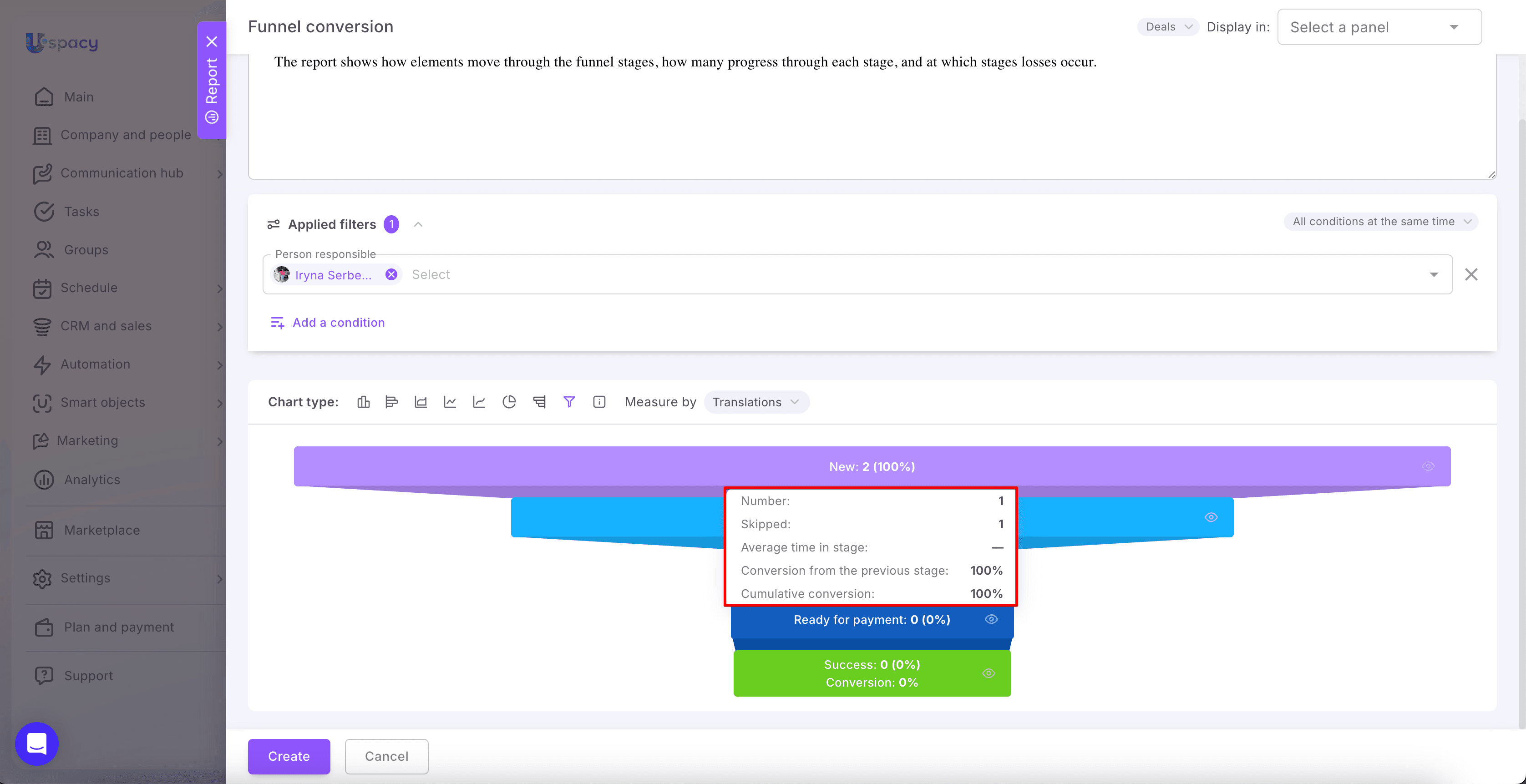Click the purple New funnel stage bar
Screen dimensions: 1526x784
pyautogui.click(x=872, y=466)
